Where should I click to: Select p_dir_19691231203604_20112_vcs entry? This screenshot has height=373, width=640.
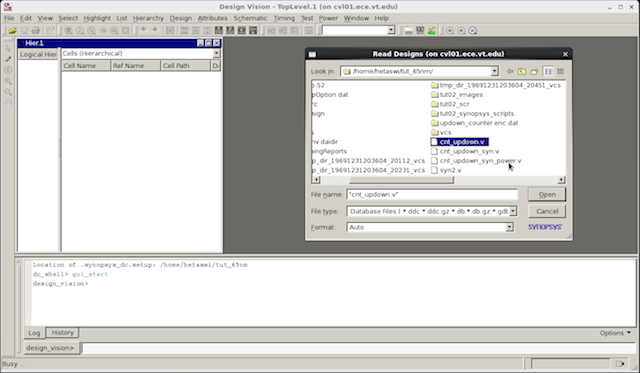point(368,161)
